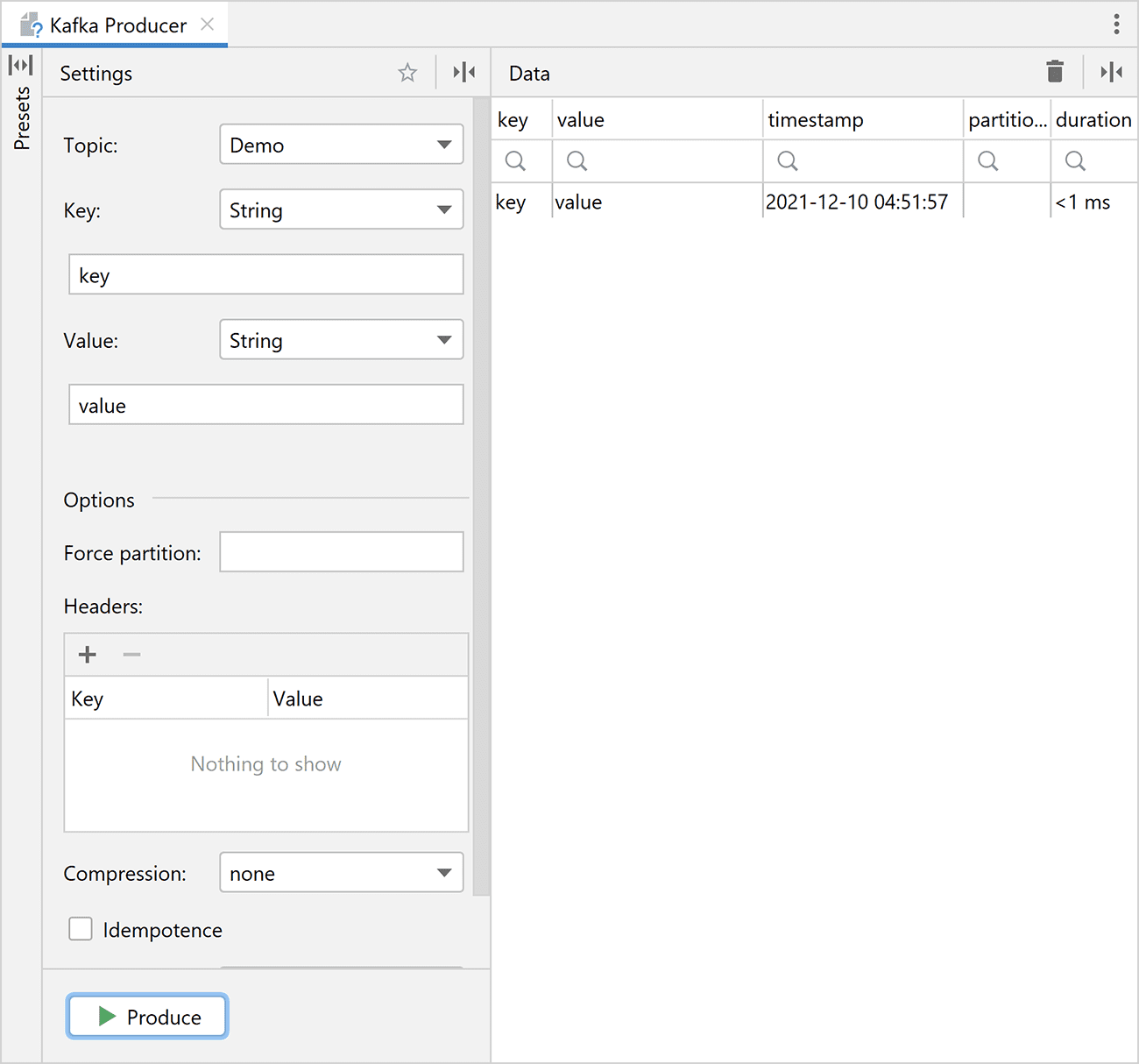This screenshot has width=1139, height=1064.
Task: Click the headers table Key column header
Action: 166,699
